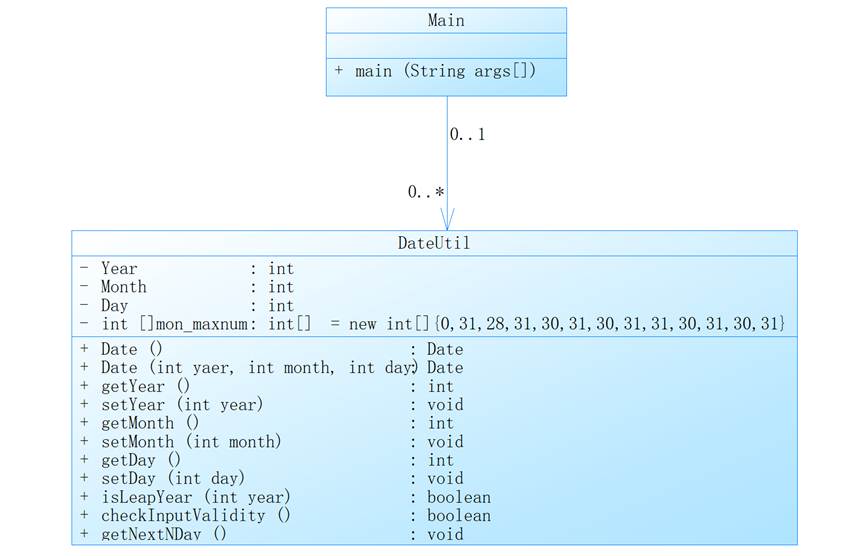This screenshot has height=556, width=865.
Task: Select the 0..* multiplicity label
Action: click(x=426, y=192)
